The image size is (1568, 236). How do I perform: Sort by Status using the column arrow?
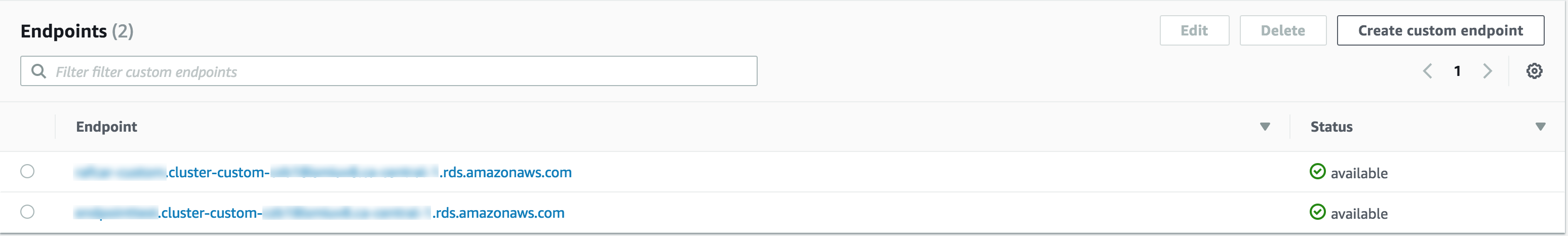click(1540, 127)
